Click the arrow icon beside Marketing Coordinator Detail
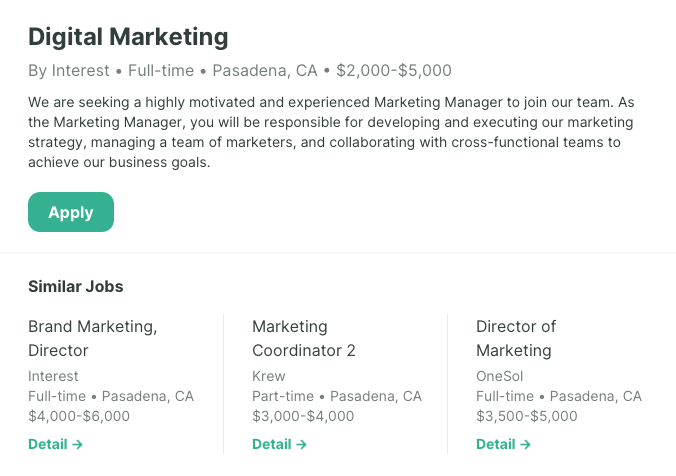 tap(302, 444)
